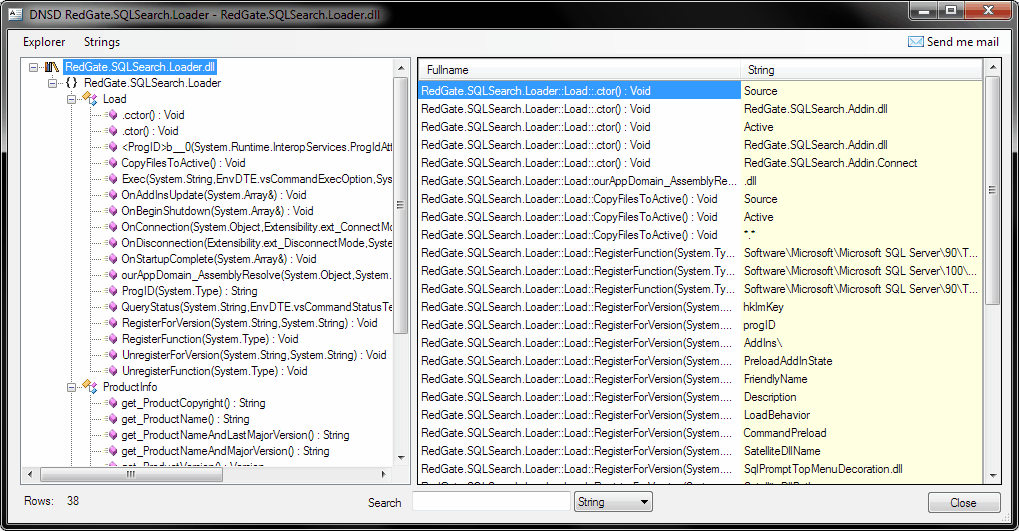Sort by the Fullname column header
The width and height of the screenshot is (1019, 531).
579,70
